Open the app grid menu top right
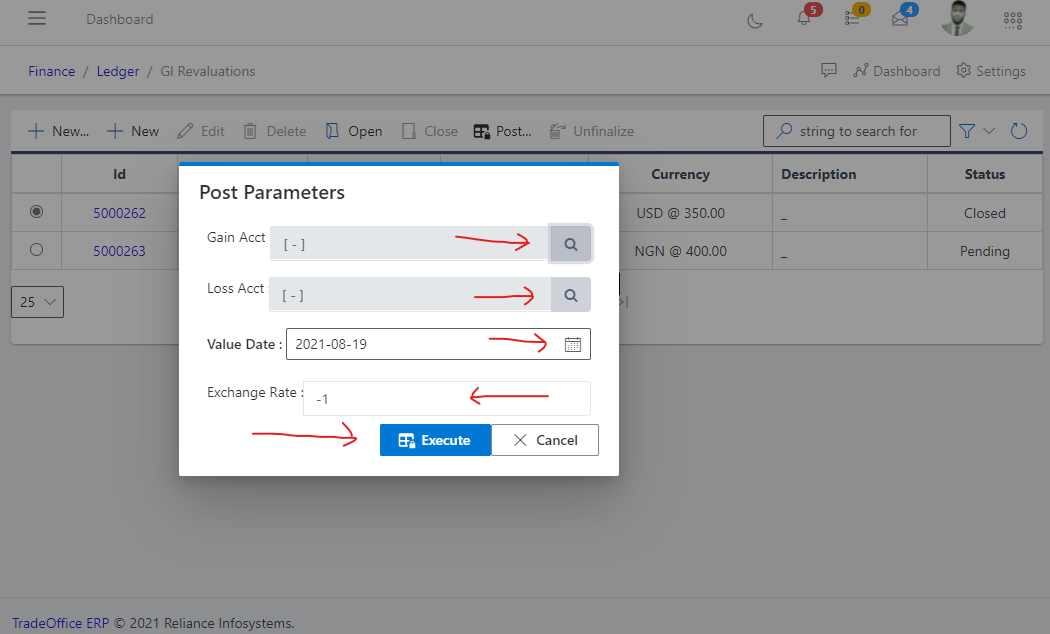The width and height of the screenshot is (1050, 634). point(1012,20)
